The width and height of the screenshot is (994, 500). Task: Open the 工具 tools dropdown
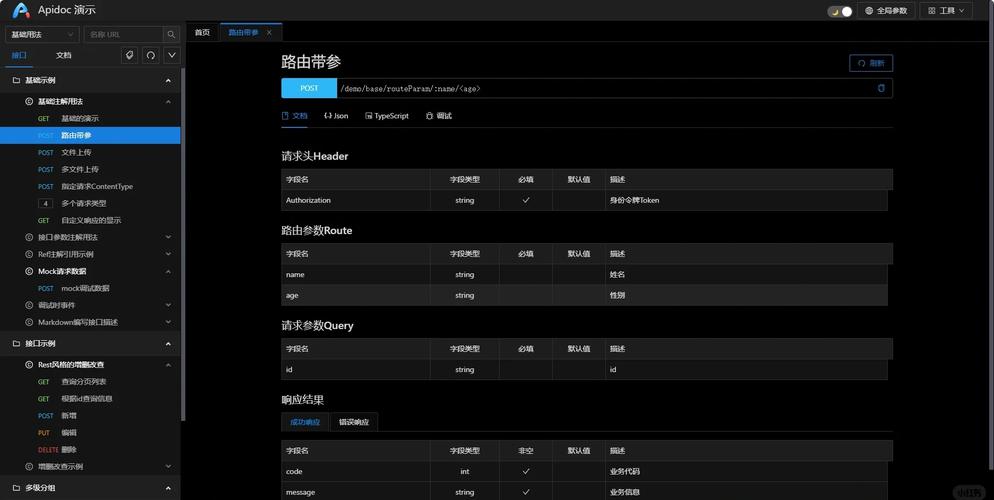click(946, 11)
